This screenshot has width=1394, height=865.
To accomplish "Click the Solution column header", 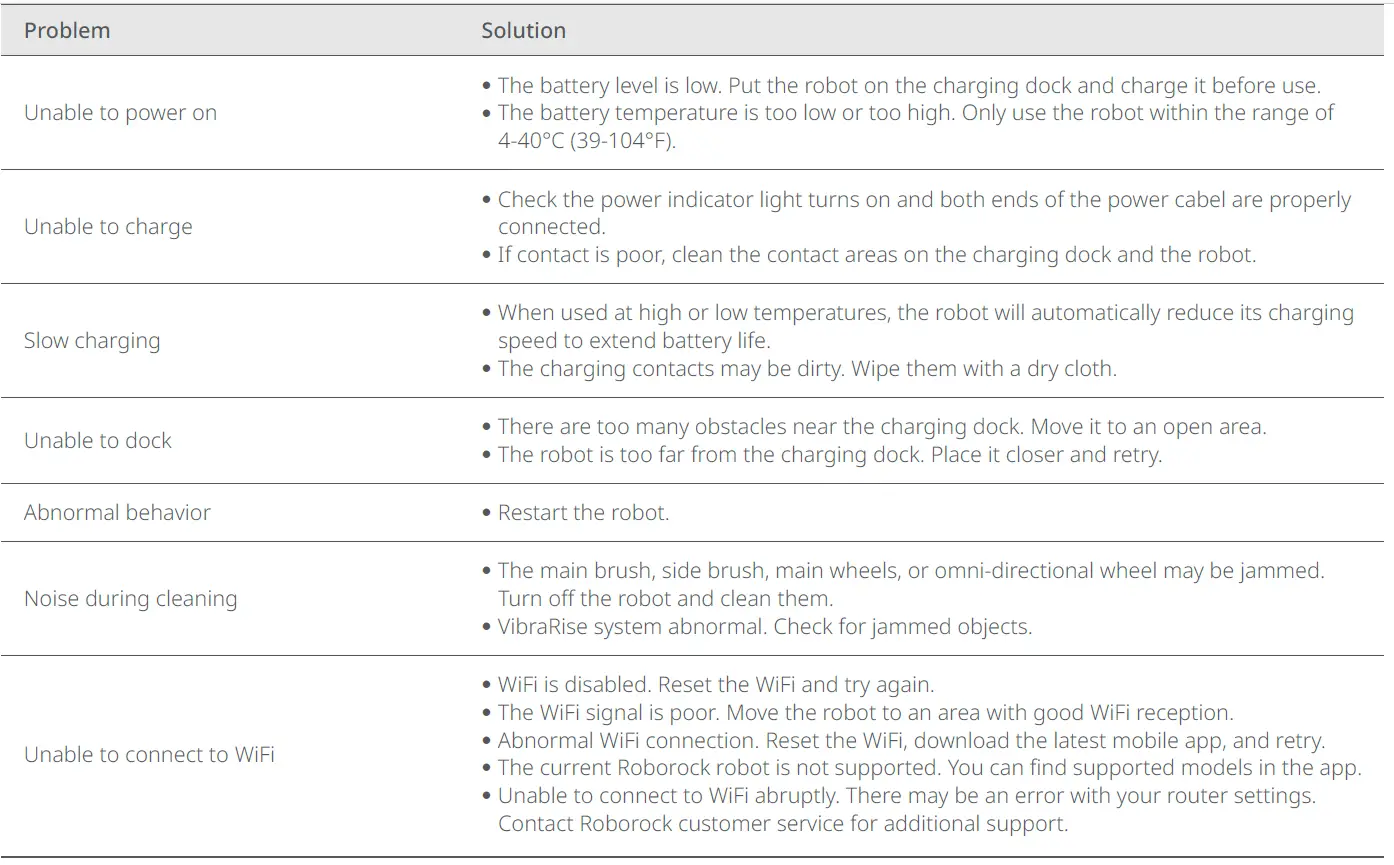I will pos(523,31).
